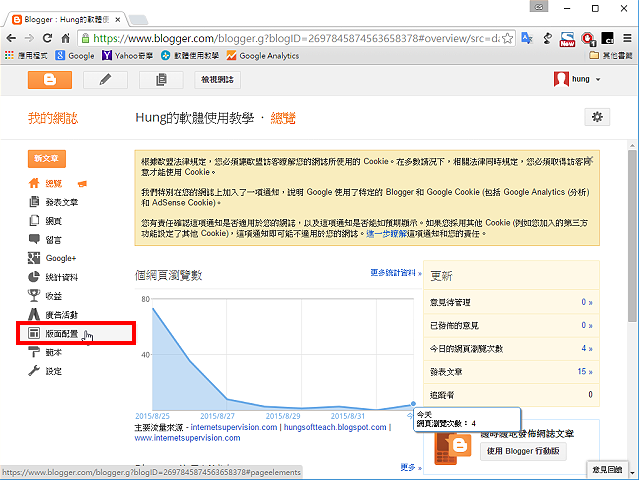The width and height of the screenshot is (640, 481).
Task: Click the 今日的網頁瀏覽次數 count 4 link
Action: (587, 349)
